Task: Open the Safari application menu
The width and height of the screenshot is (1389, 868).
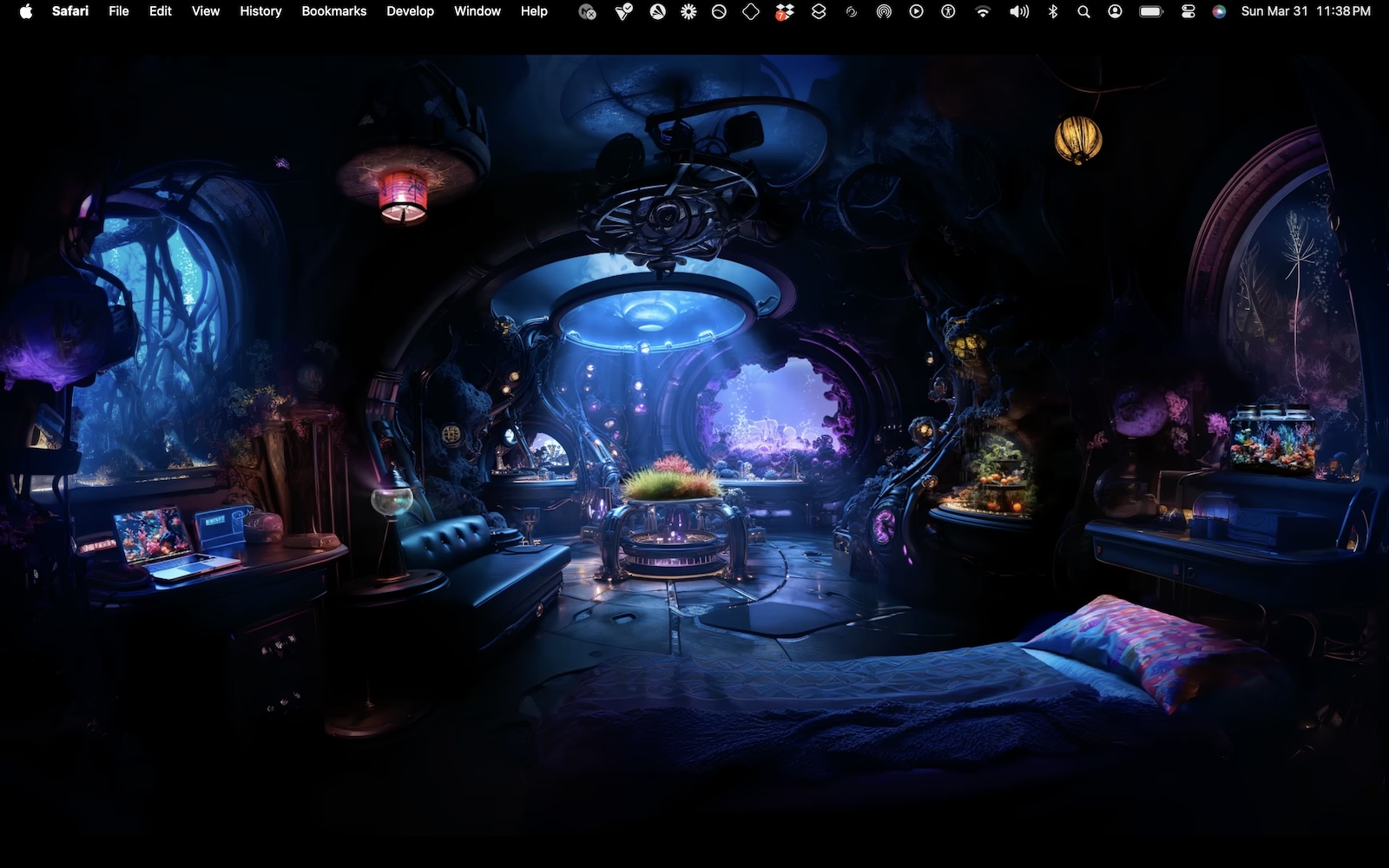Action: [69, 11]
